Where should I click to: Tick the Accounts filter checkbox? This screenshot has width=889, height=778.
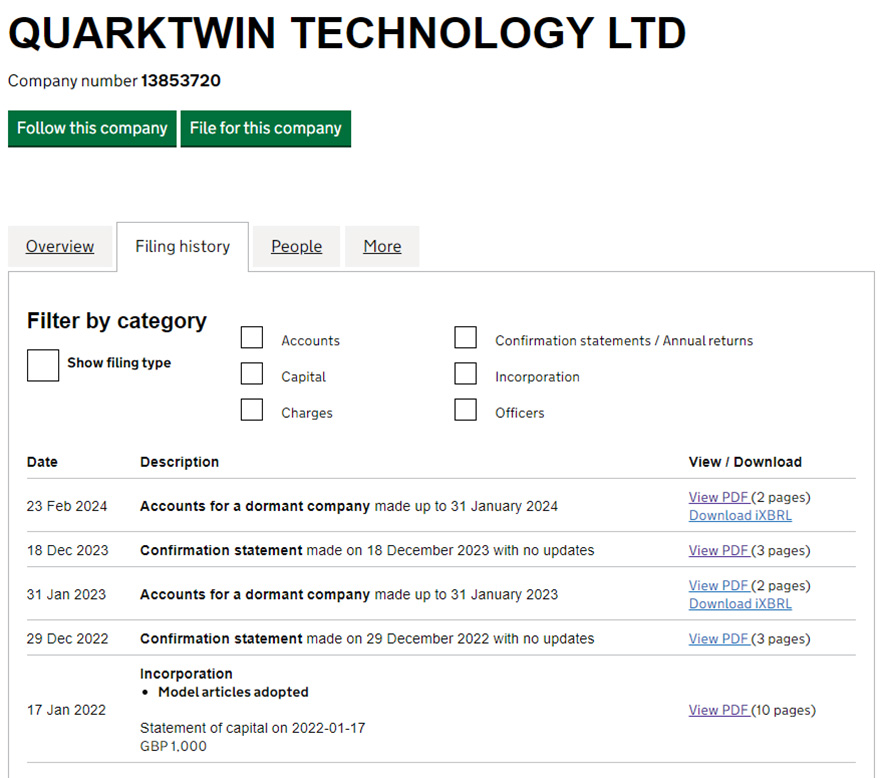[x=252, y=338]
